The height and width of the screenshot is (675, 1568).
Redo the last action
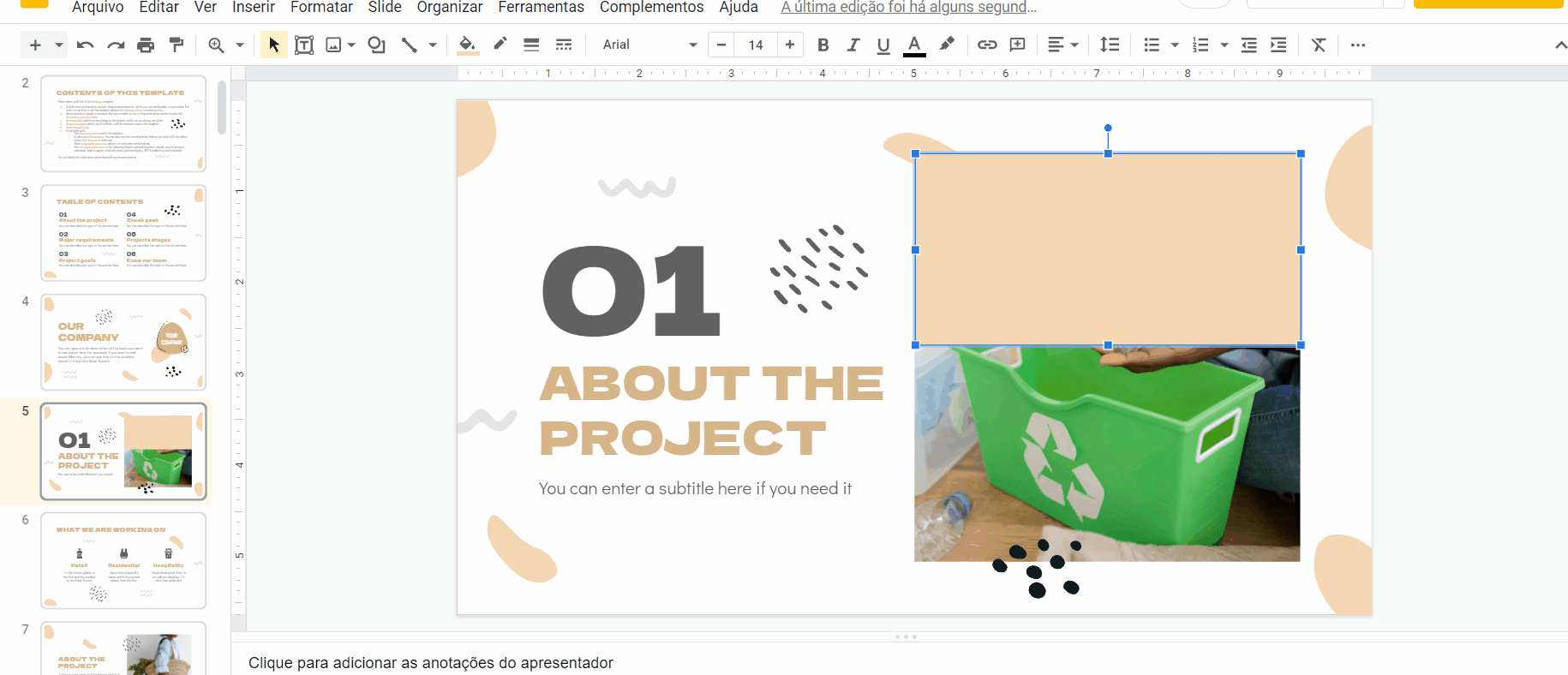click(116, 45)
